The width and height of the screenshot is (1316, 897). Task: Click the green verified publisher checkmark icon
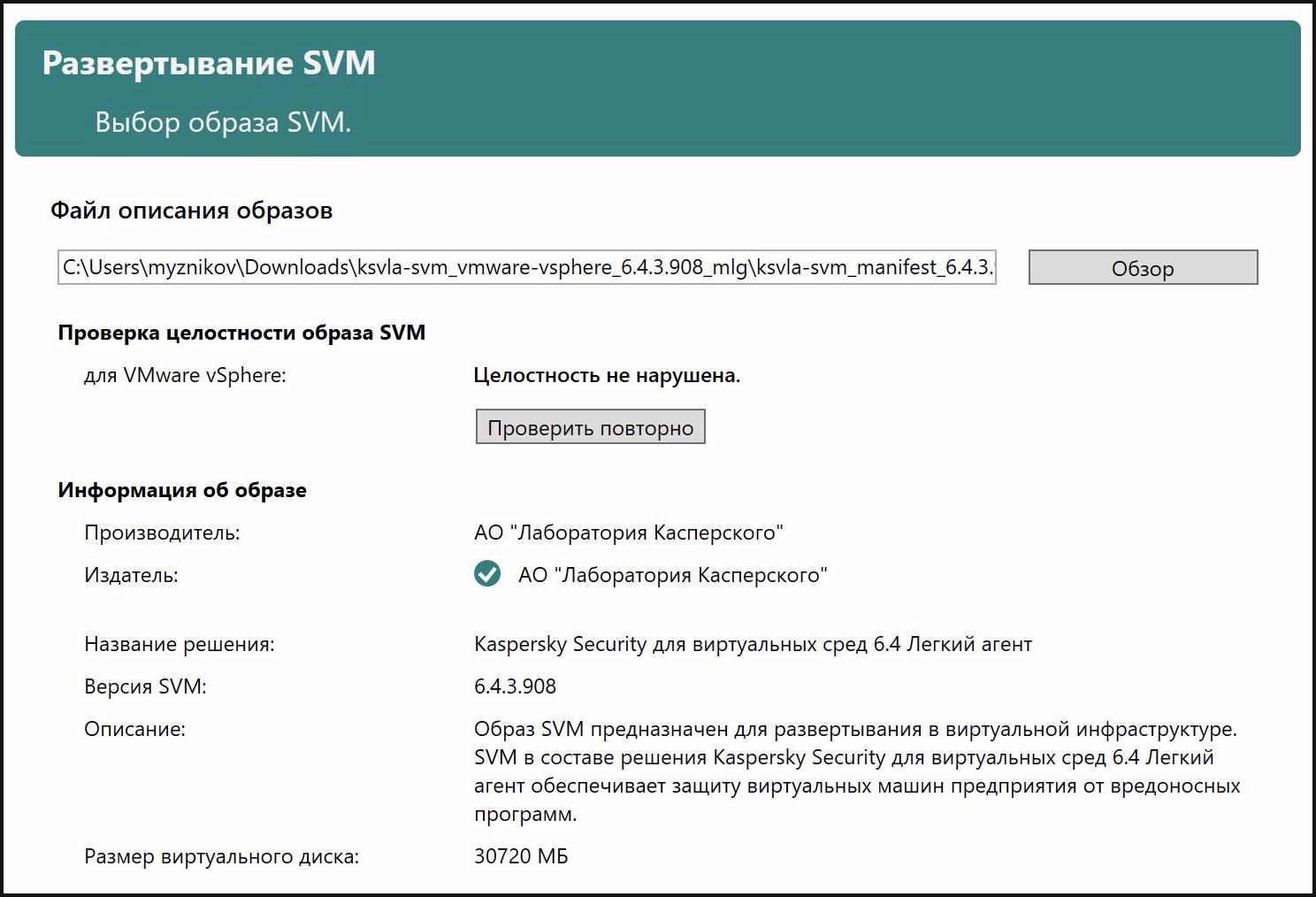click(x=486, y=574)
